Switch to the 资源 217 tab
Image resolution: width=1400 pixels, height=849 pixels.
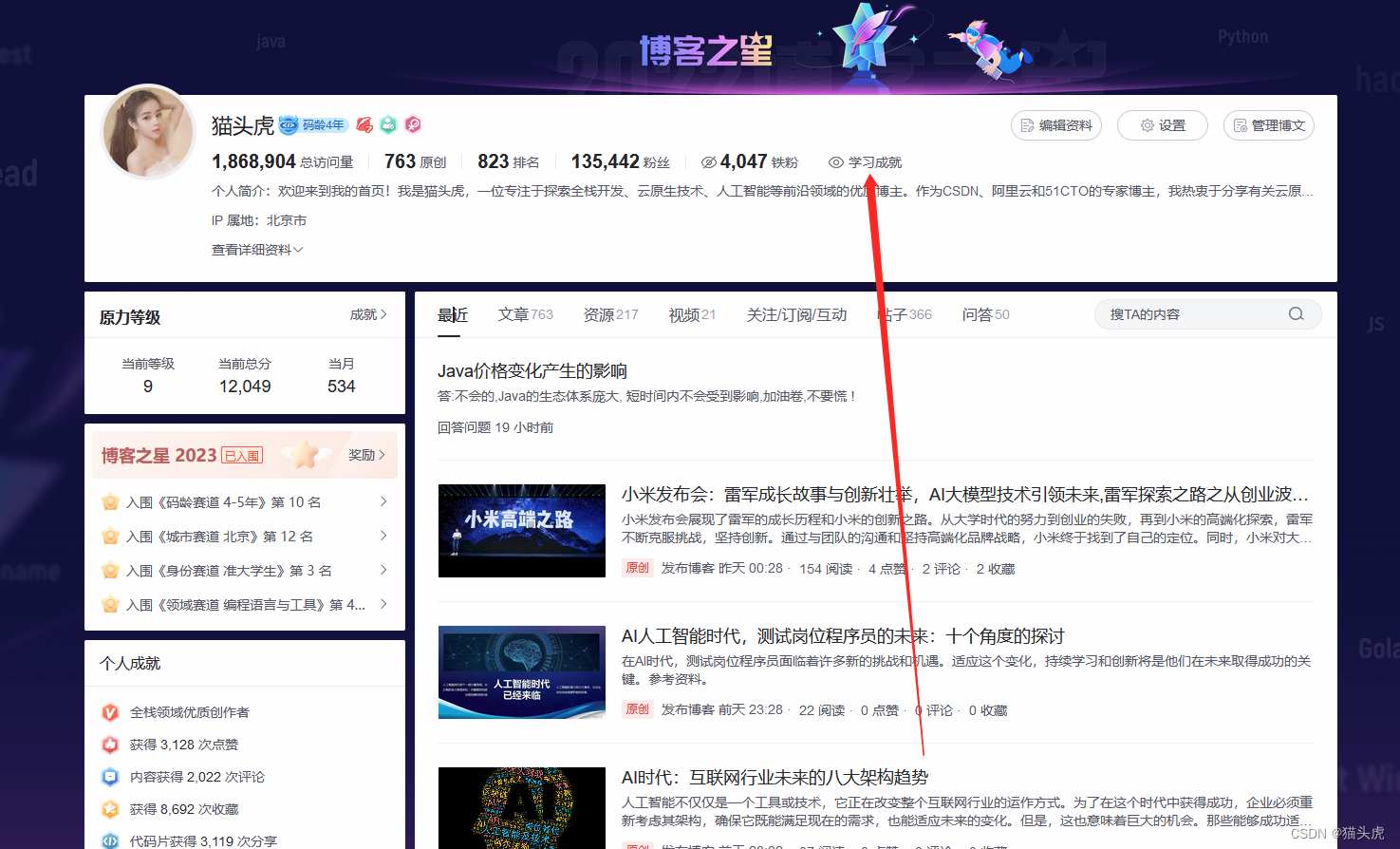pos(611,314)
